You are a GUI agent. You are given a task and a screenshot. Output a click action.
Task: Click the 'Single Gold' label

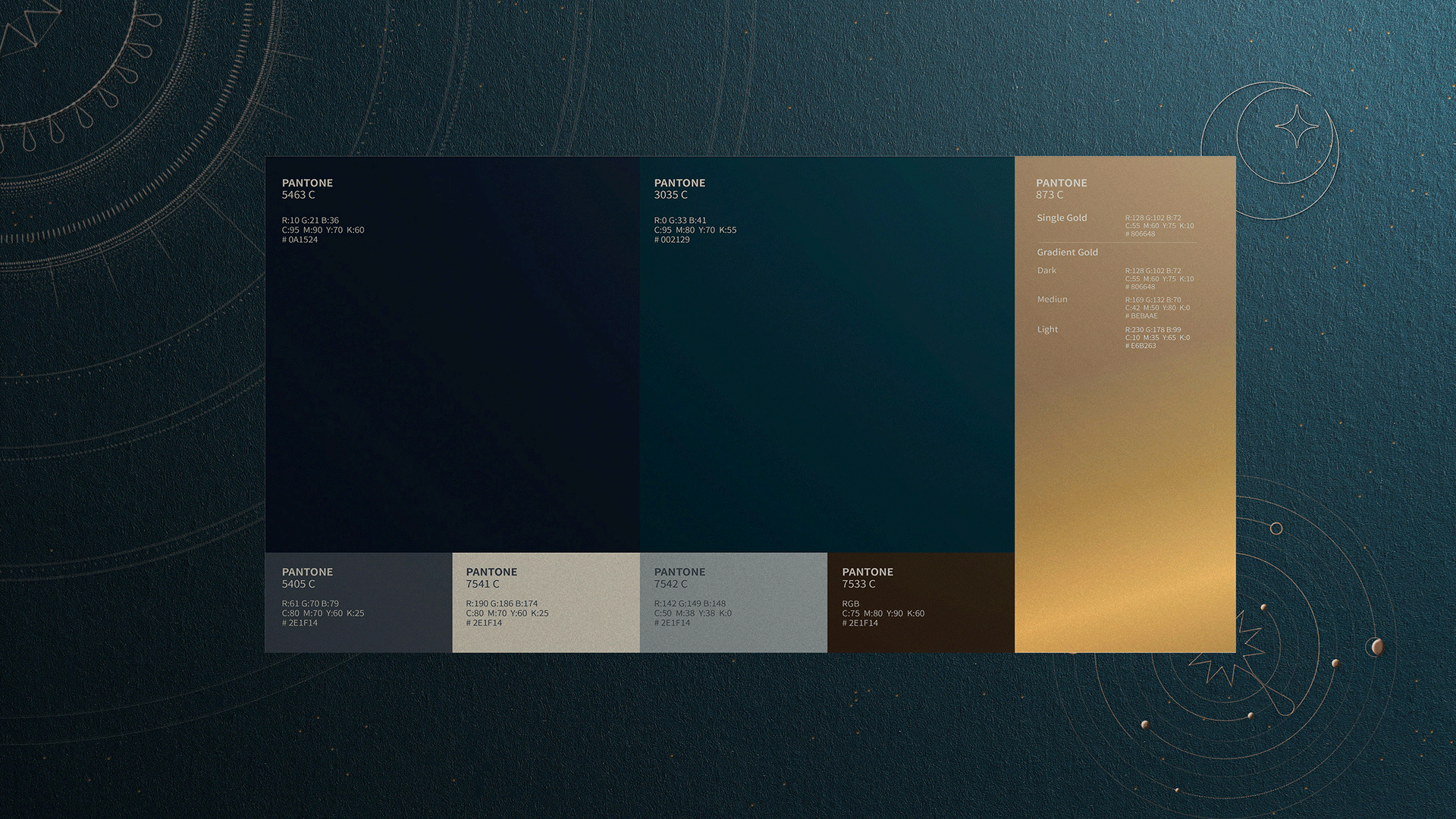click(x=1062, y=218)
